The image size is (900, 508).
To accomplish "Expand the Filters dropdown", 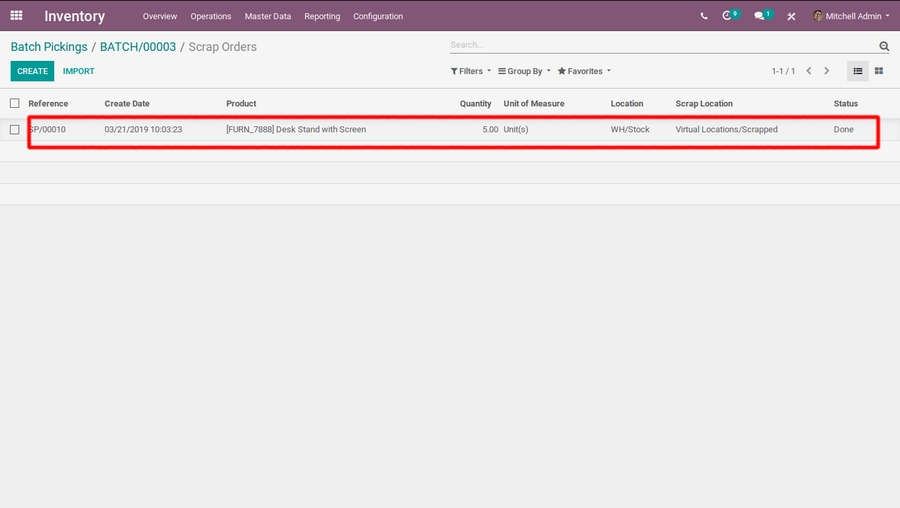I will 470,71.
